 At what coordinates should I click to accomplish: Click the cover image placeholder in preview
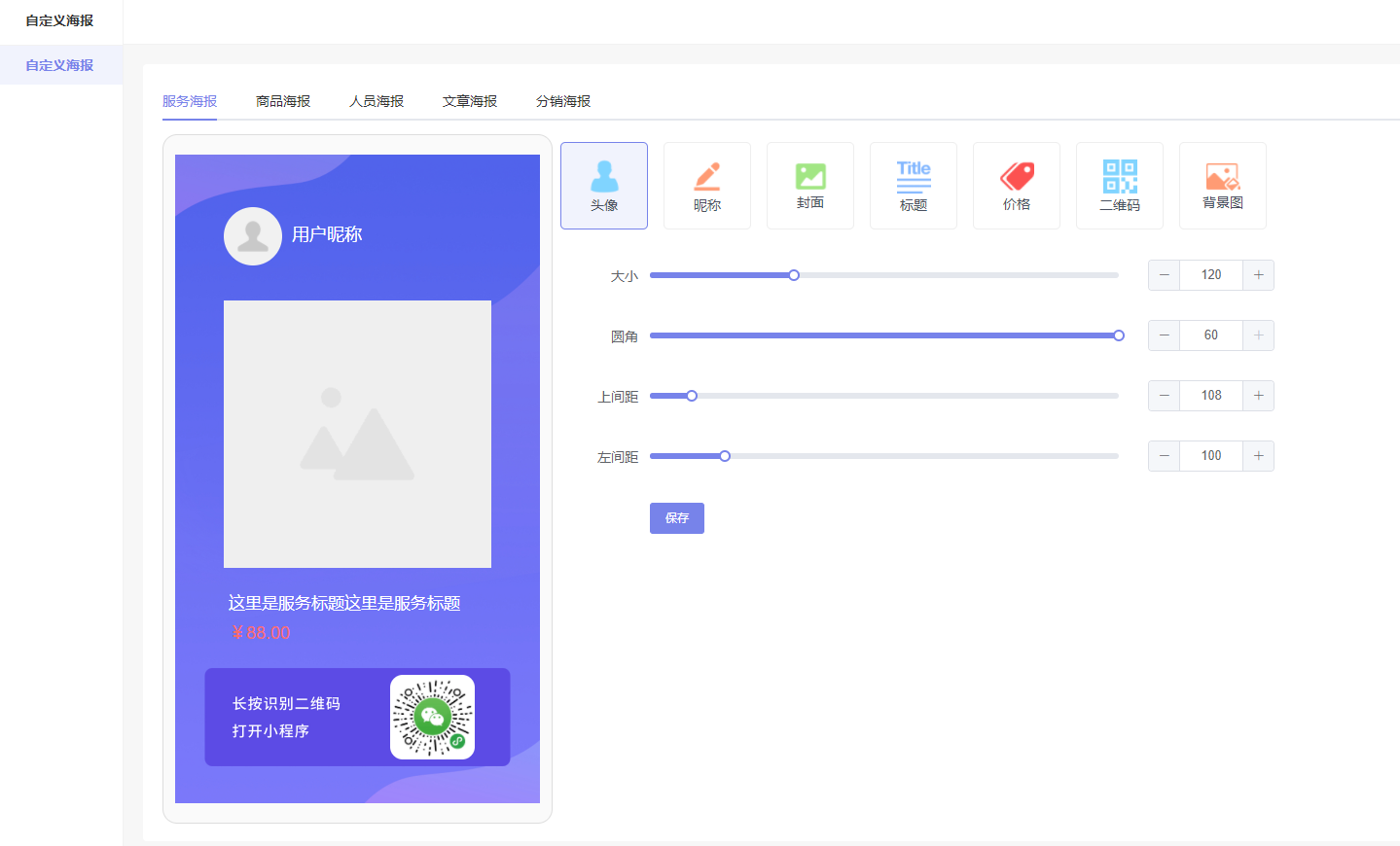point(357,434)
